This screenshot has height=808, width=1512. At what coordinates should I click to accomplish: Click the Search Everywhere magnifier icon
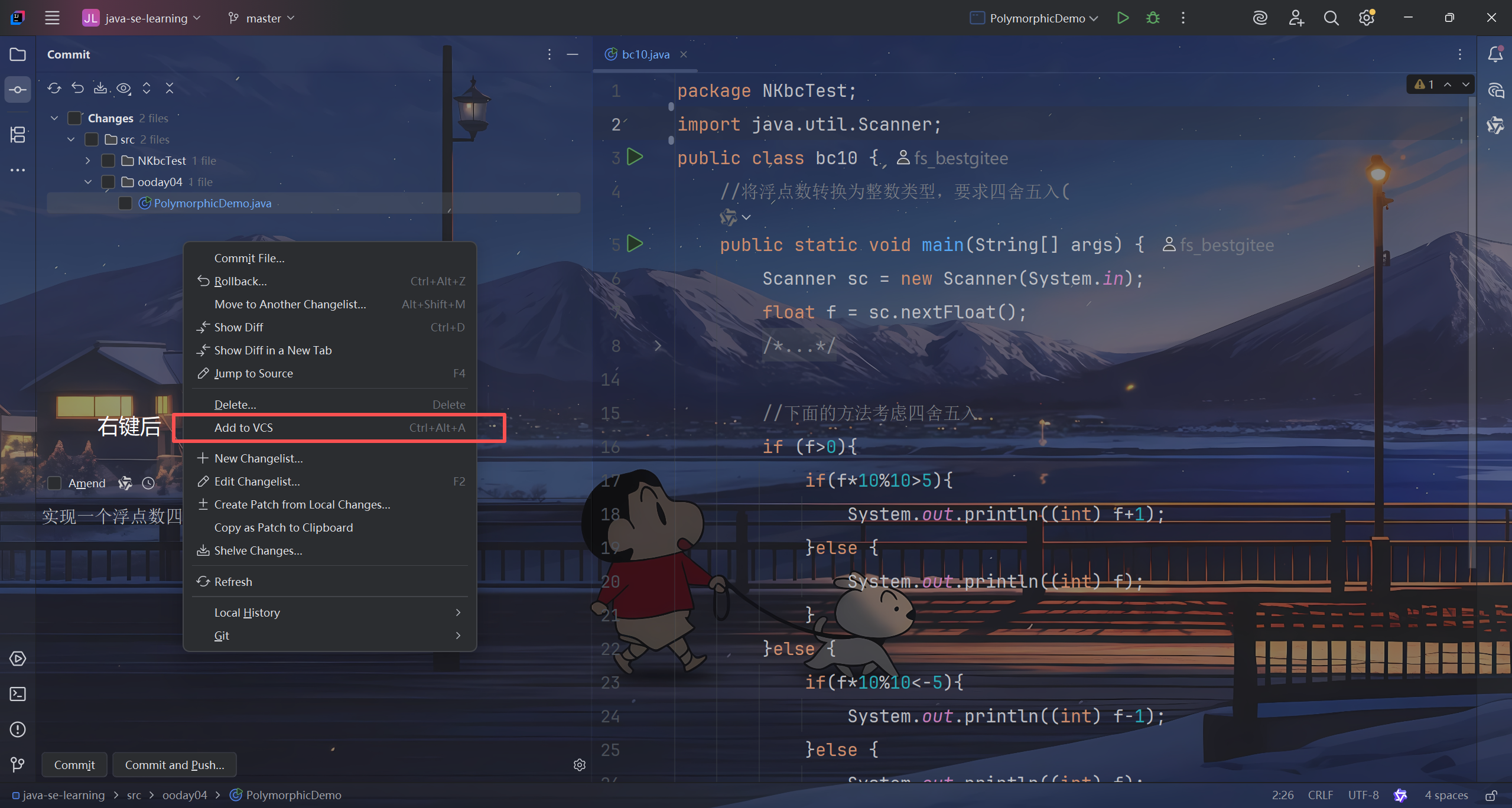tap(1331, 18)
